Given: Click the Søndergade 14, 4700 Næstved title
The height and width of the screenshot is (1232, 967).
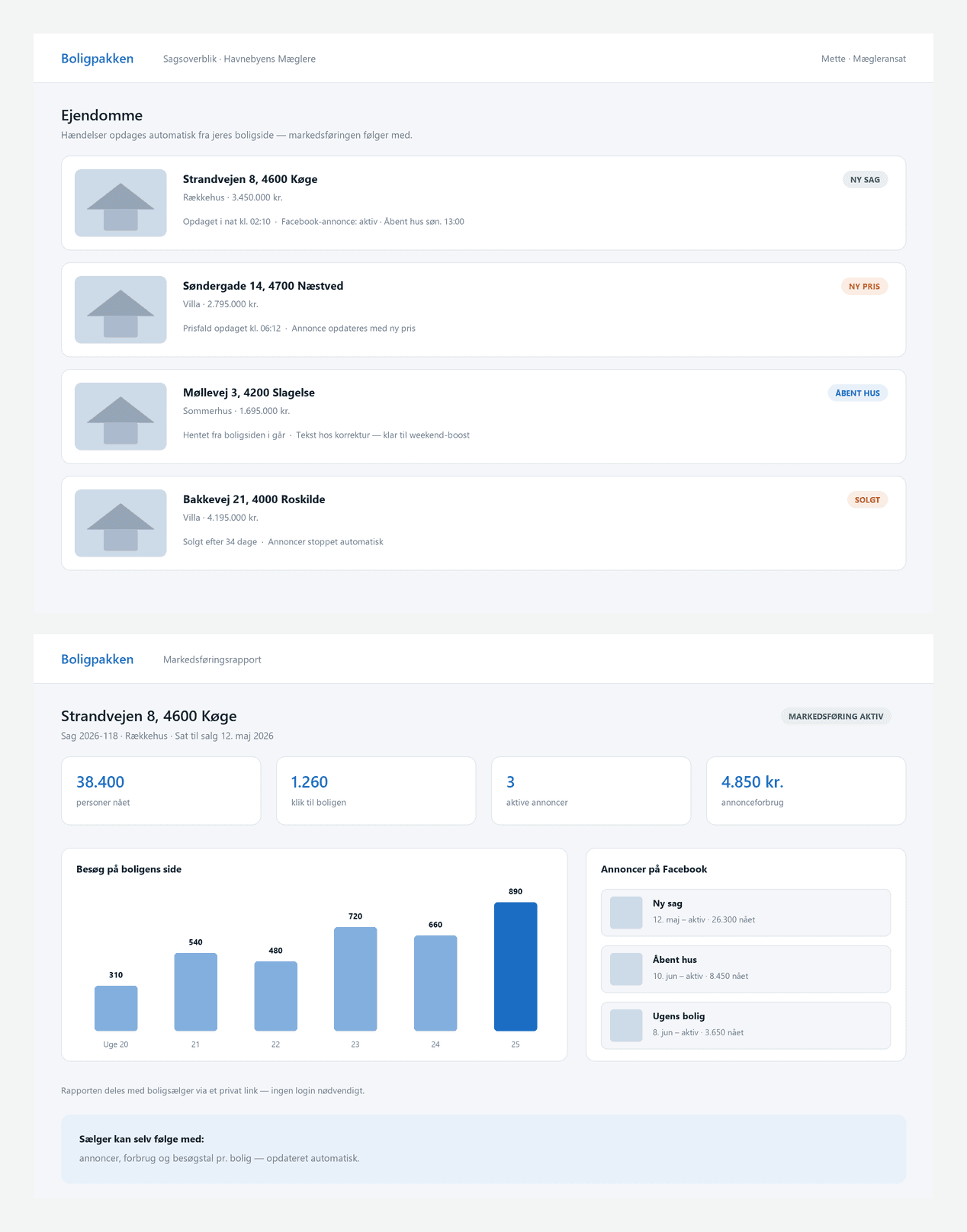Looking at the screenshot, I should point(263,286).
